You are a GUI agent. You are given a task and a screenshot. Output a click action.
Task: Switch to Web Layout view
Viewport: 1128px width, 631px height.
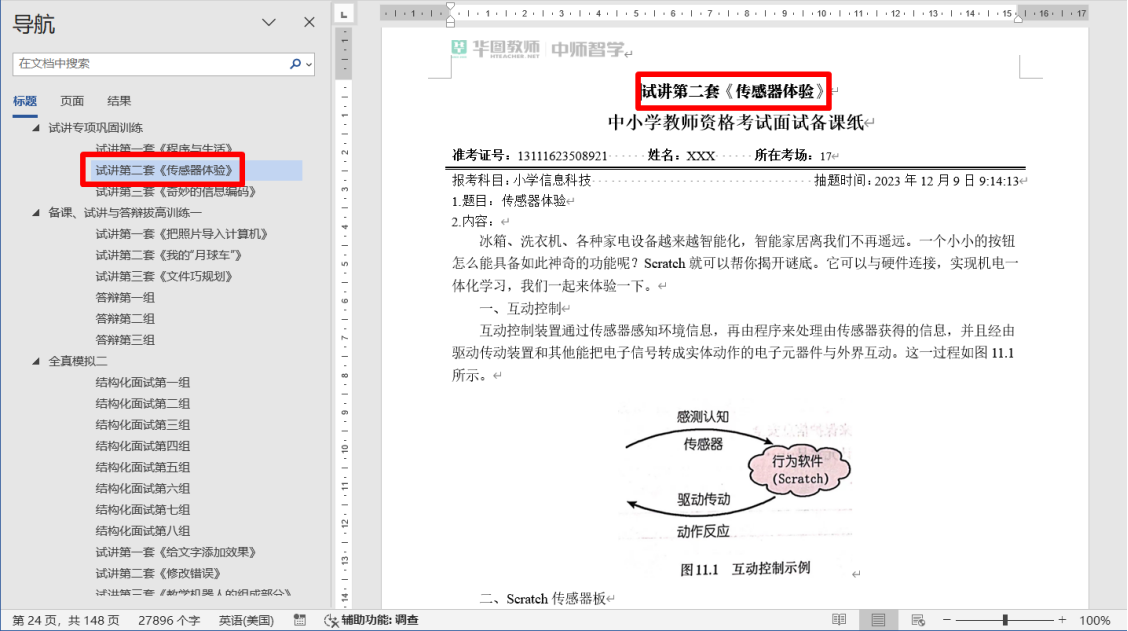pyautogui.click(x=917, y=620)
